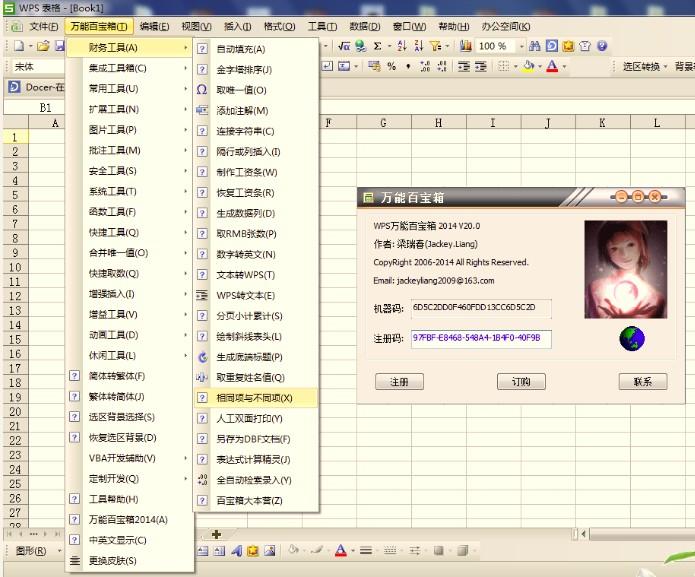Click the 联系 button
The width and height of the screenshot is (695, 577).
643,382
